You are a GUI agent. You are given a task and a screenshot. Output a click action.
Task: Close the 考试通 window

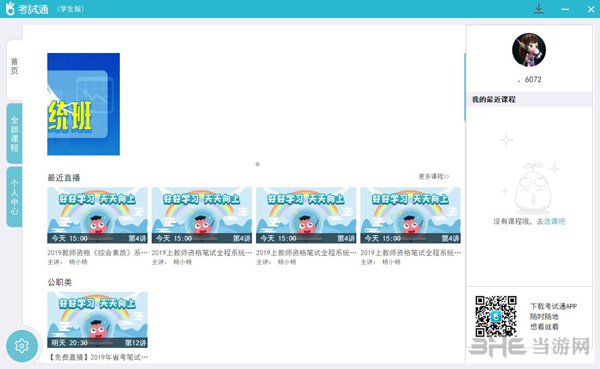(x=591, y=9)
